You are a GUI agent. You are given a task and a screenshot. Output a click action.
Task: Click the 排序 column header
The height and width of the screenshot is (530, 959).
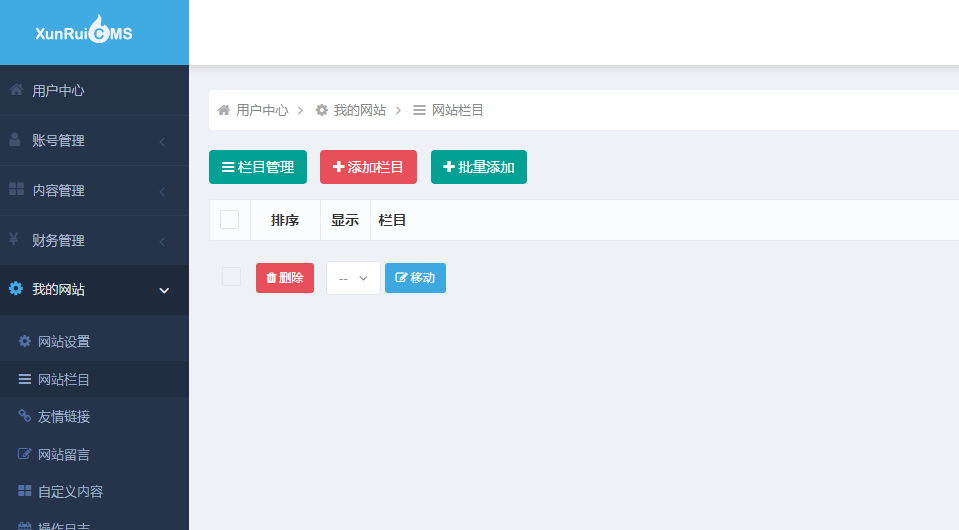(x=285, y=220)
